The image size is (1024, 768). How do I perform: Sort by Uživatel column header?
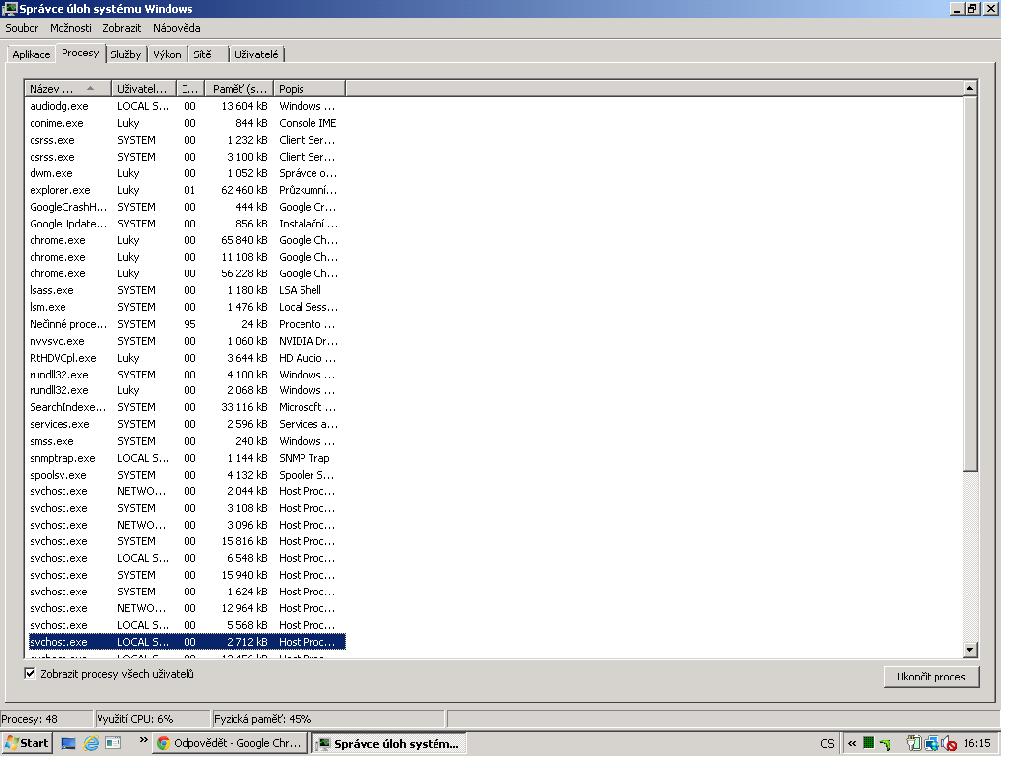144,89
